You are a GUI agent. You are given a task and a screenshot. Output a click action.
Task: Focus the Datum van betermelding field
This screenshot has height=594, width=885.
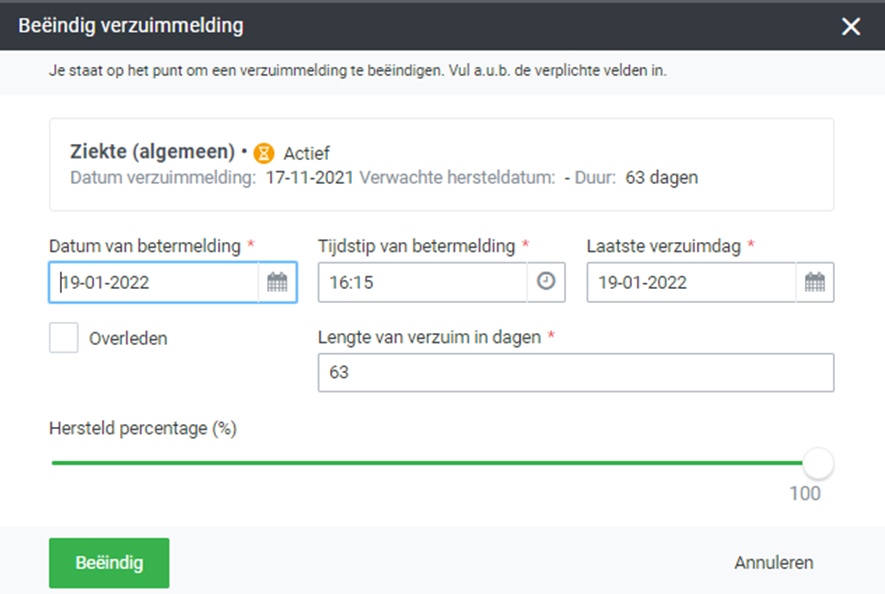pos(155,283)
